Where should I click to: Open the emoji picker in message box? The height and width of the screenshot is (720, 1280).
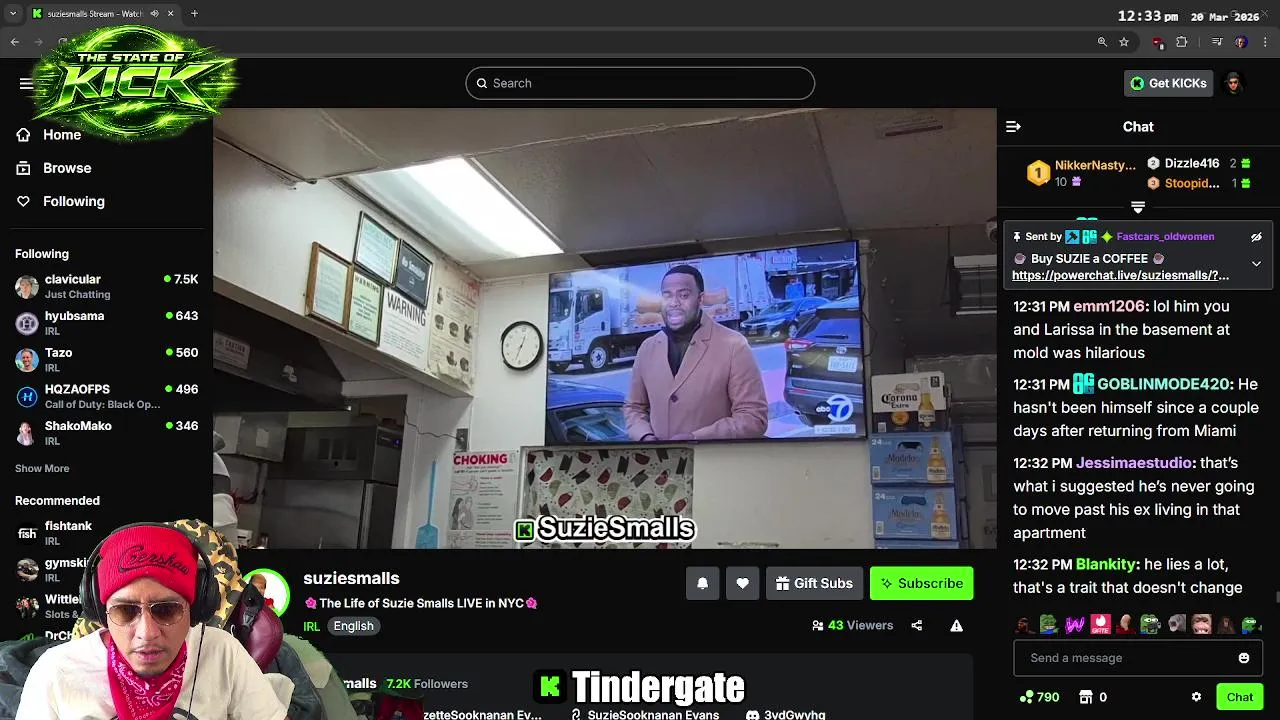[1244, 658]
